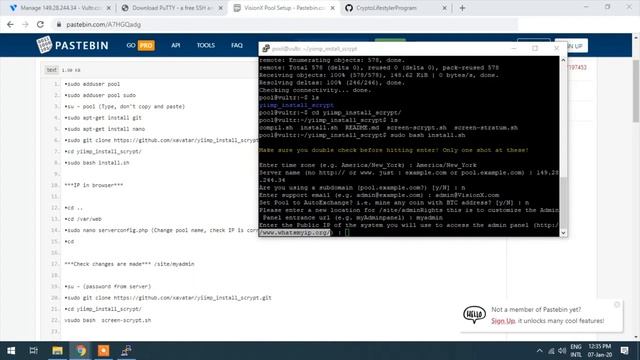Click the highlighted whatsmyip.org text in terminal

click(x=295, y=233)
